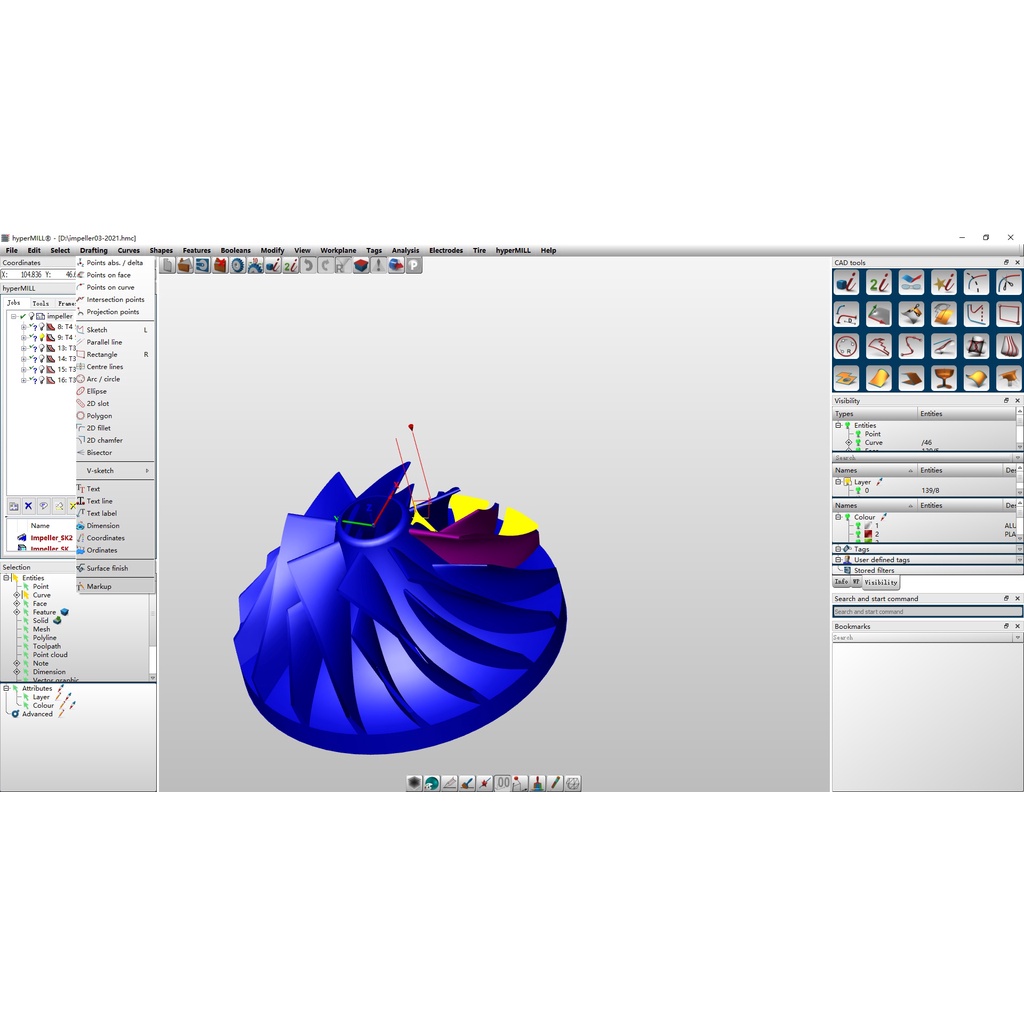Screen dimensions: 1024x1024
Task: Select the gold star info tool in CAD tools
Action: click(944, 283)
